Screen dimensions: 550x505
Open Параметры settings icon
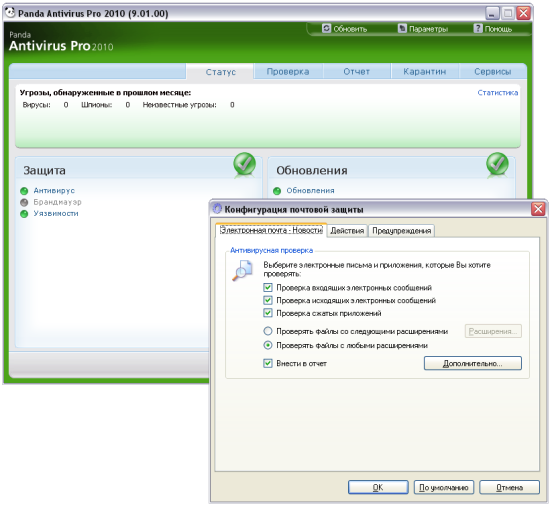tap(402, 28)
